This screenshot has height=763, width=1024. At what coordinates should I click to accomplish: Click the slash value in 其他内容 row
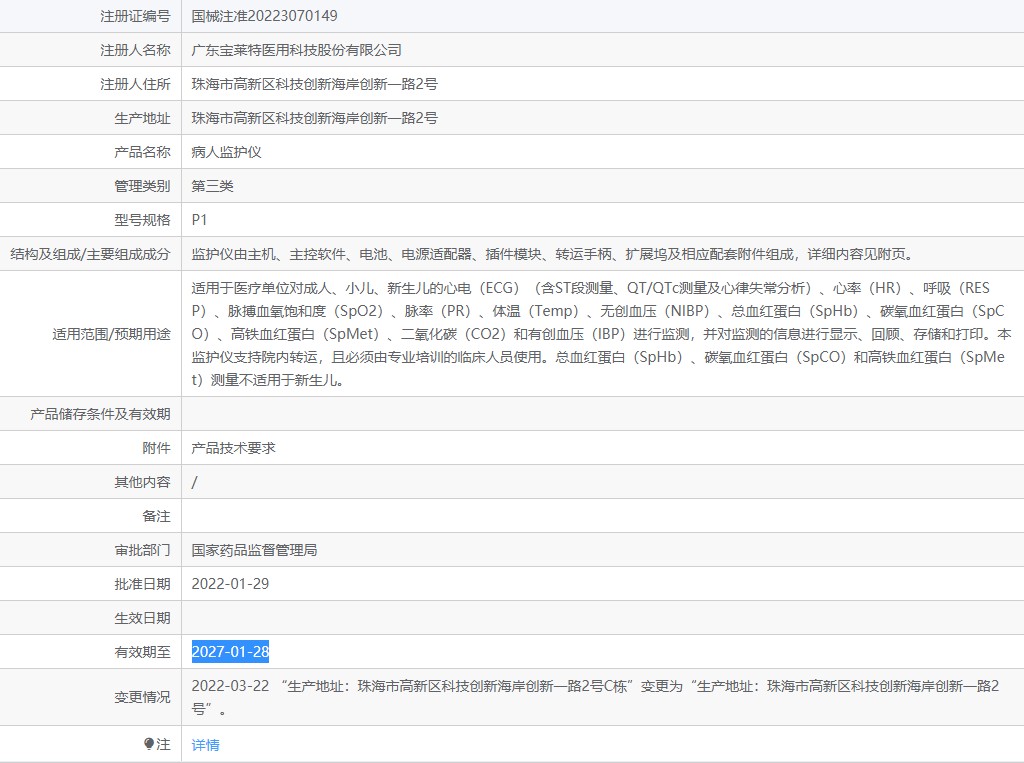[195, 482]
